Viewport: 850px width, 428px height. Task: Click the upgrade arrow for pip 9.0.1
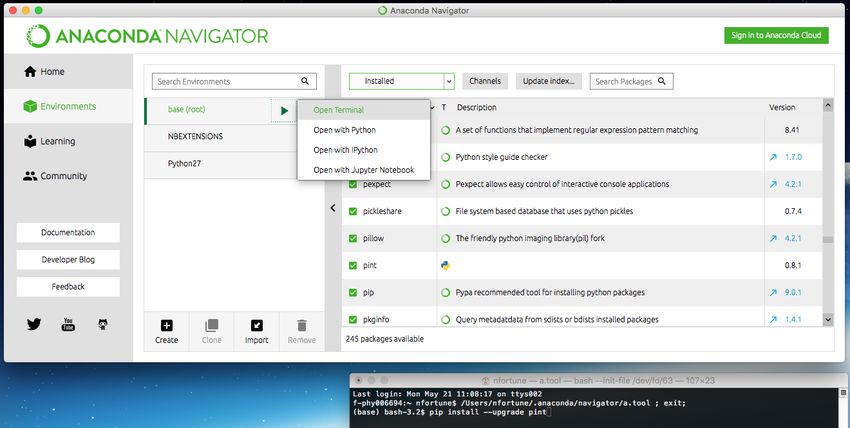click(x=773, y=293)
